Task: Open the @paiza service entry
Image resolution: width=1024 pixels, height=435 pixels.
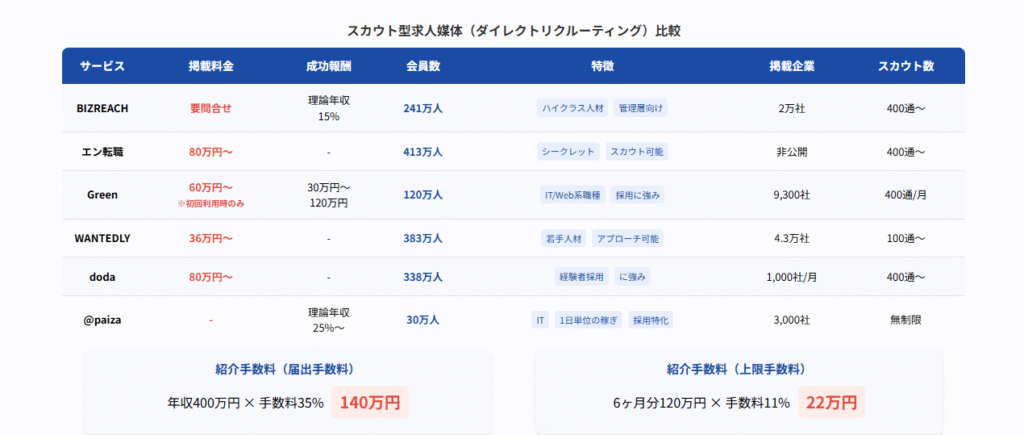Action: [102, 320]
